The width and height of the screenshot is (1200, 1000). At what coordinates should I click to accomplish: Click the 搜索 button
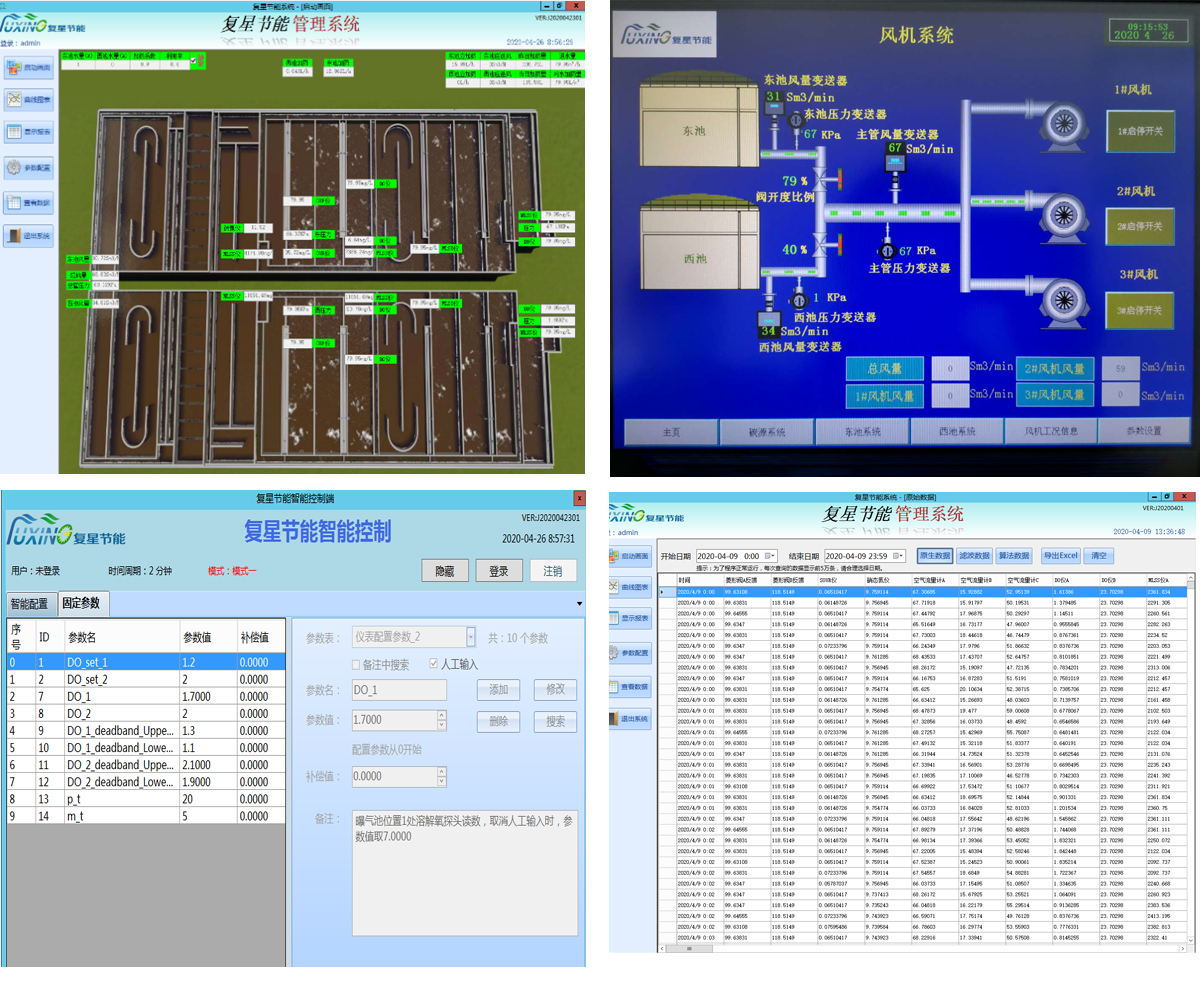[x=555, y=721]
